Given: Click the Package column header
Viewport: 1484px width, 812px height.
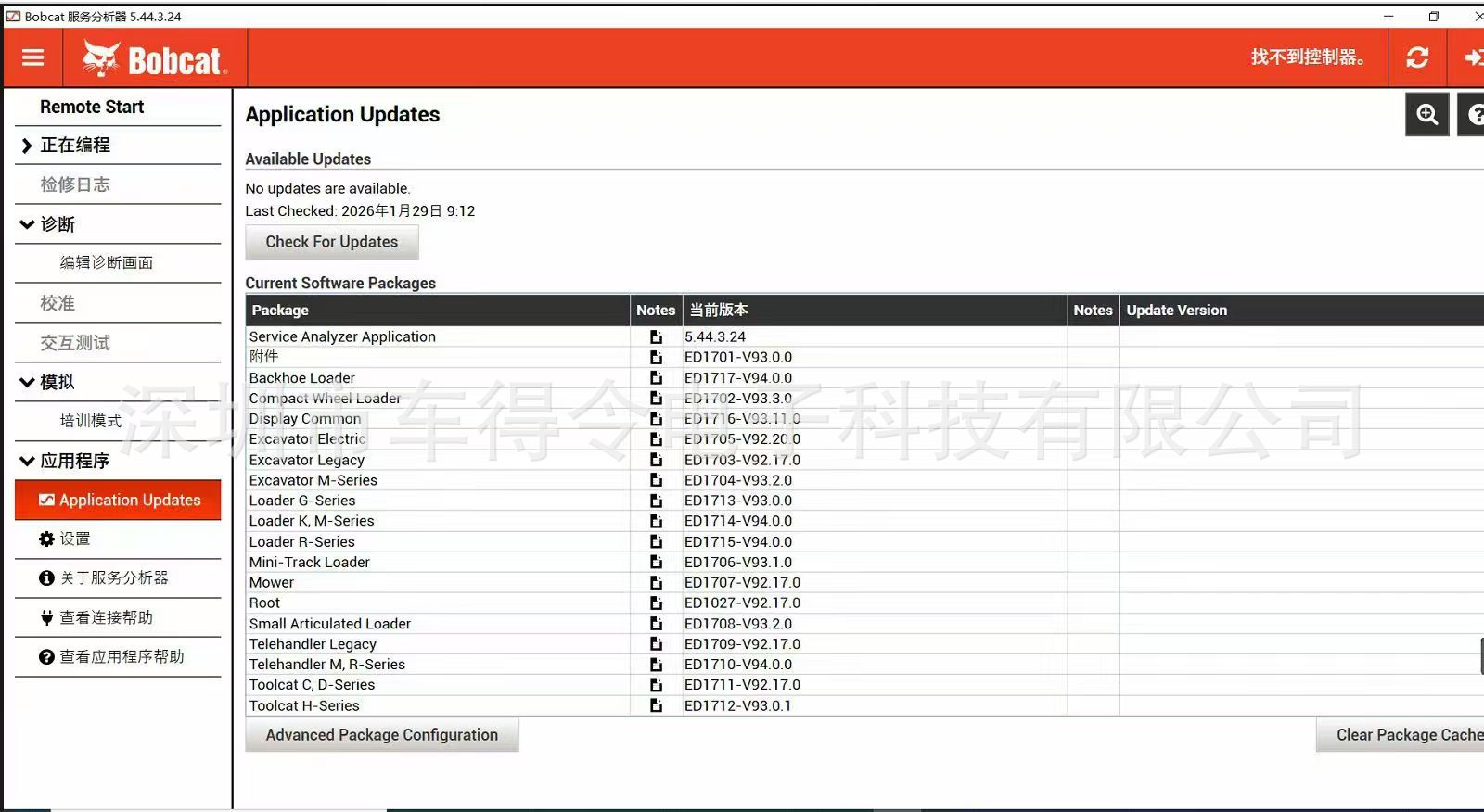Looking at the screenshot, I should 438,310.
